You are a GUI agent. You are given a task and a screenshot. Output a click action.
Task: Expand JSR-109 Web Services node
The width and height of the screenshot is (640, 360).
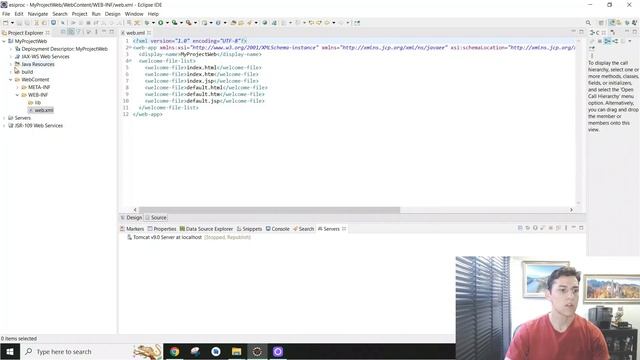(x=4, y=126)
